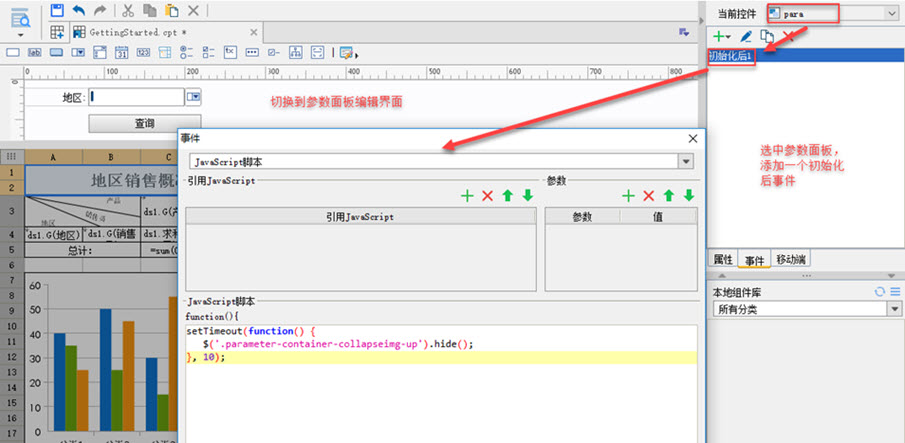Select the tree view widget tool
This screenshot has height=443, width=905.
[296, 52]
